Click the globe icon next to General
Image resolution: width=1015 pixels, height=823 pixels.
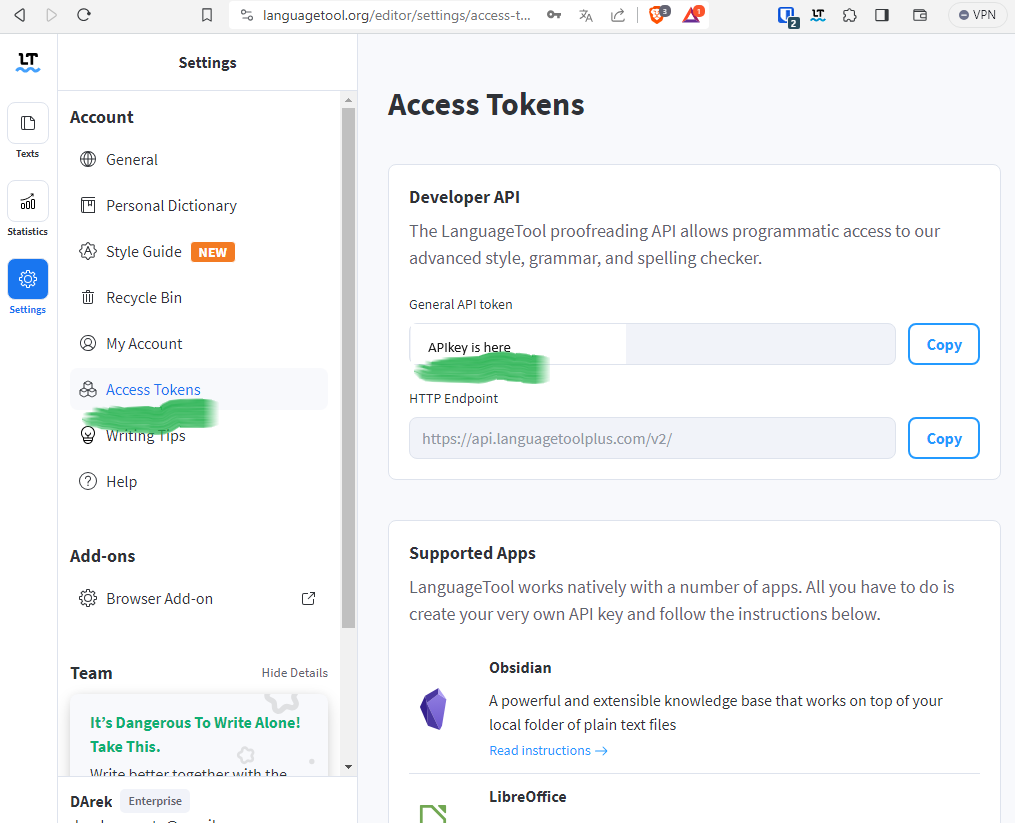click(x=88, y=159)
